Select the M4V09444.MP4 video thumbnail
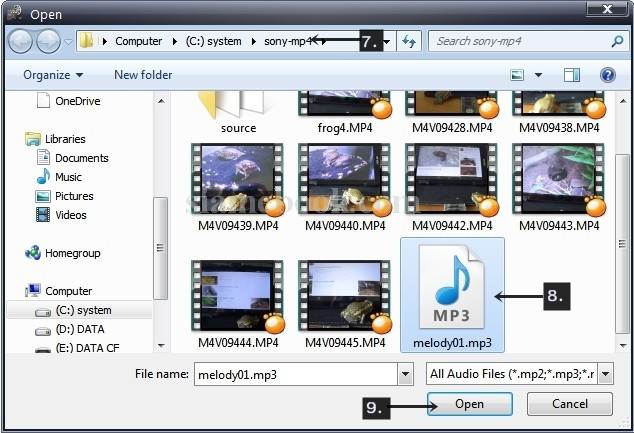The height and width of the screenshot is (433, 634). tap(238, 296)
